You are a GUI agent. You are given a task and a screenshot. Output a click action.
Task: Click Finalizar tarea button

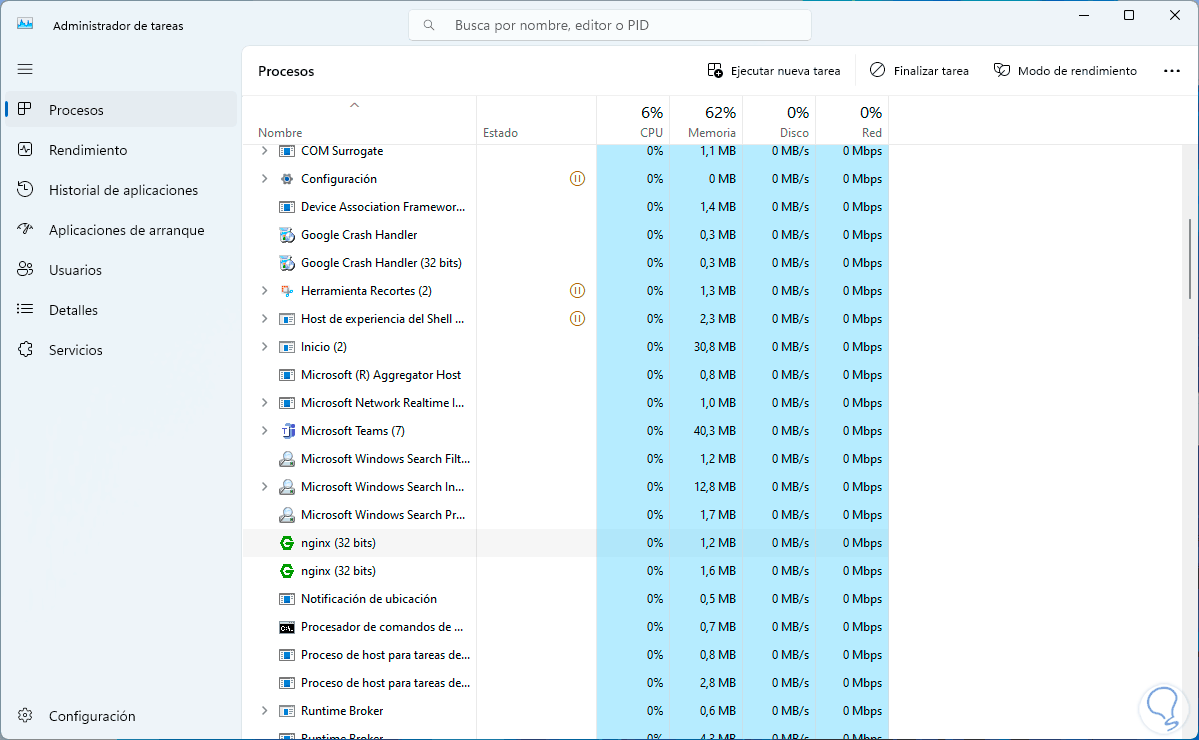click(919, 71)
